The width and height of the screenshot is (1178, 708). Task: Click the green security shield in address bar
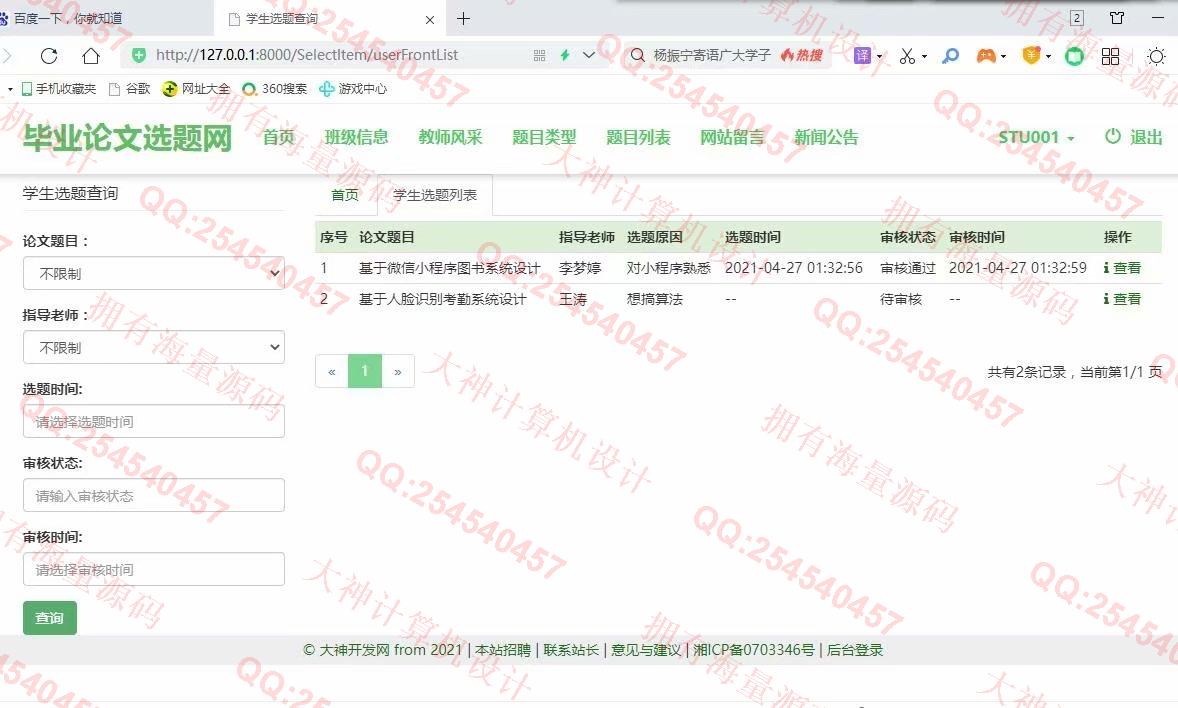click(138, 55)
